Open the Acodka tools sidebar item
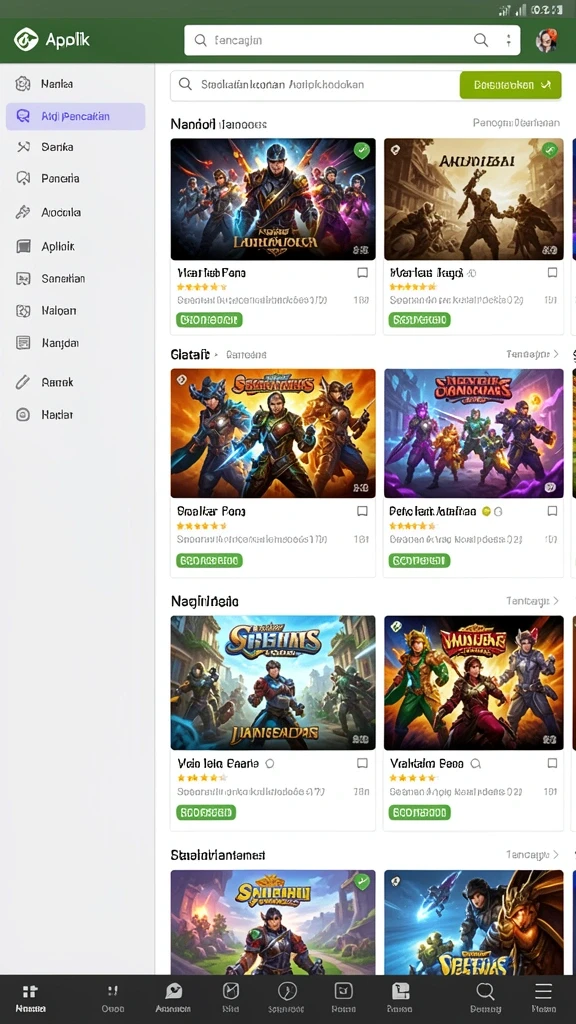Viewport: 576px width, 1024px height. click(48, 212)
